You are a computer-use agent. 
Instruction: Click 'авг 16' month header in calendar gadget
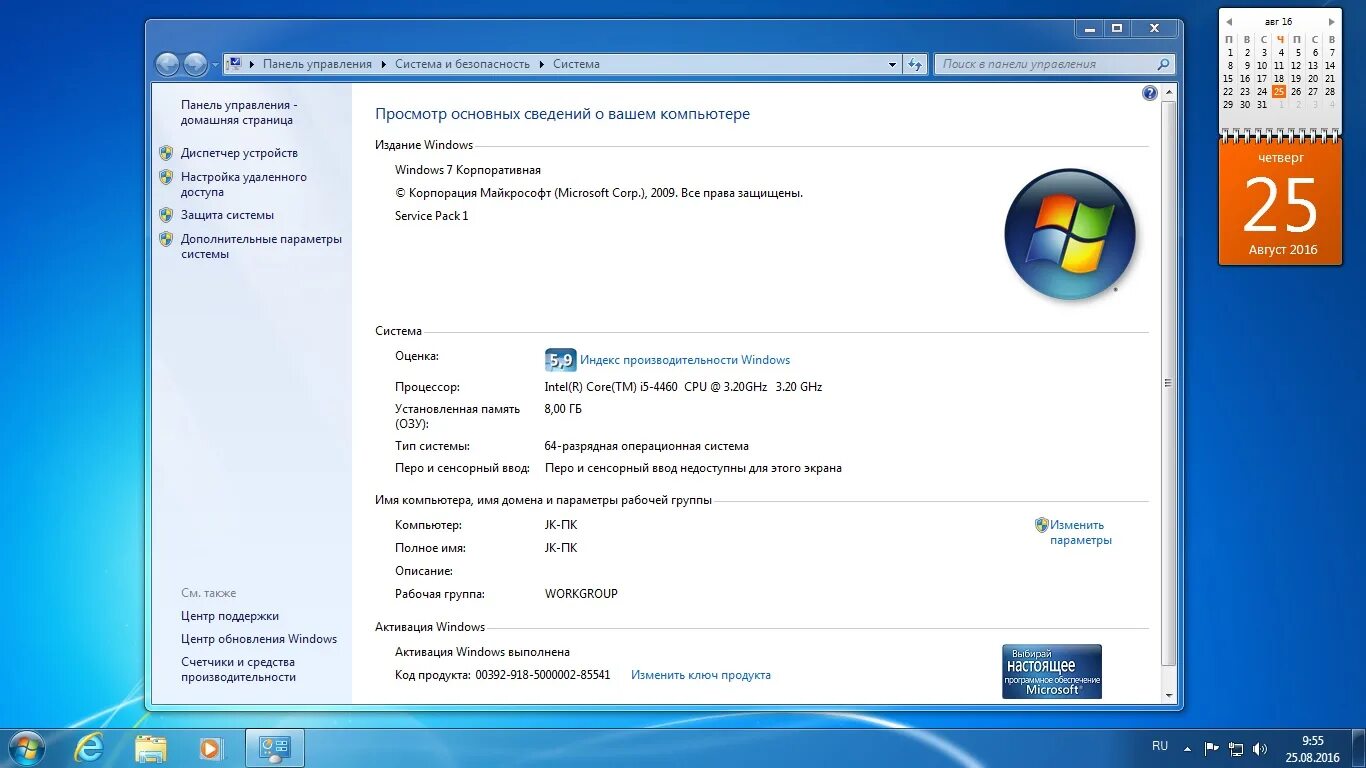[x=1278, y=22]
